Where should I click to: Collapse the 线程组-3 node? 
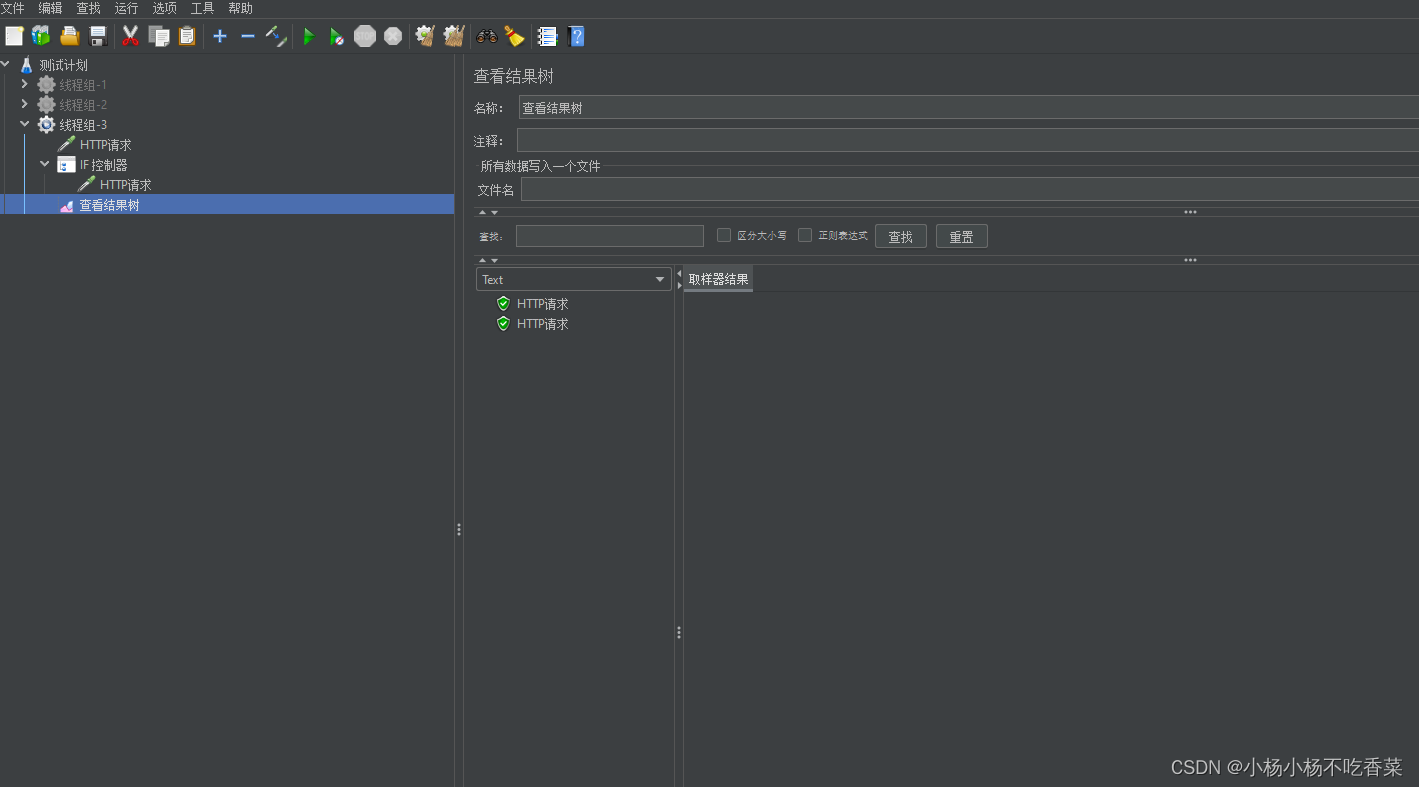pos(25,125)
